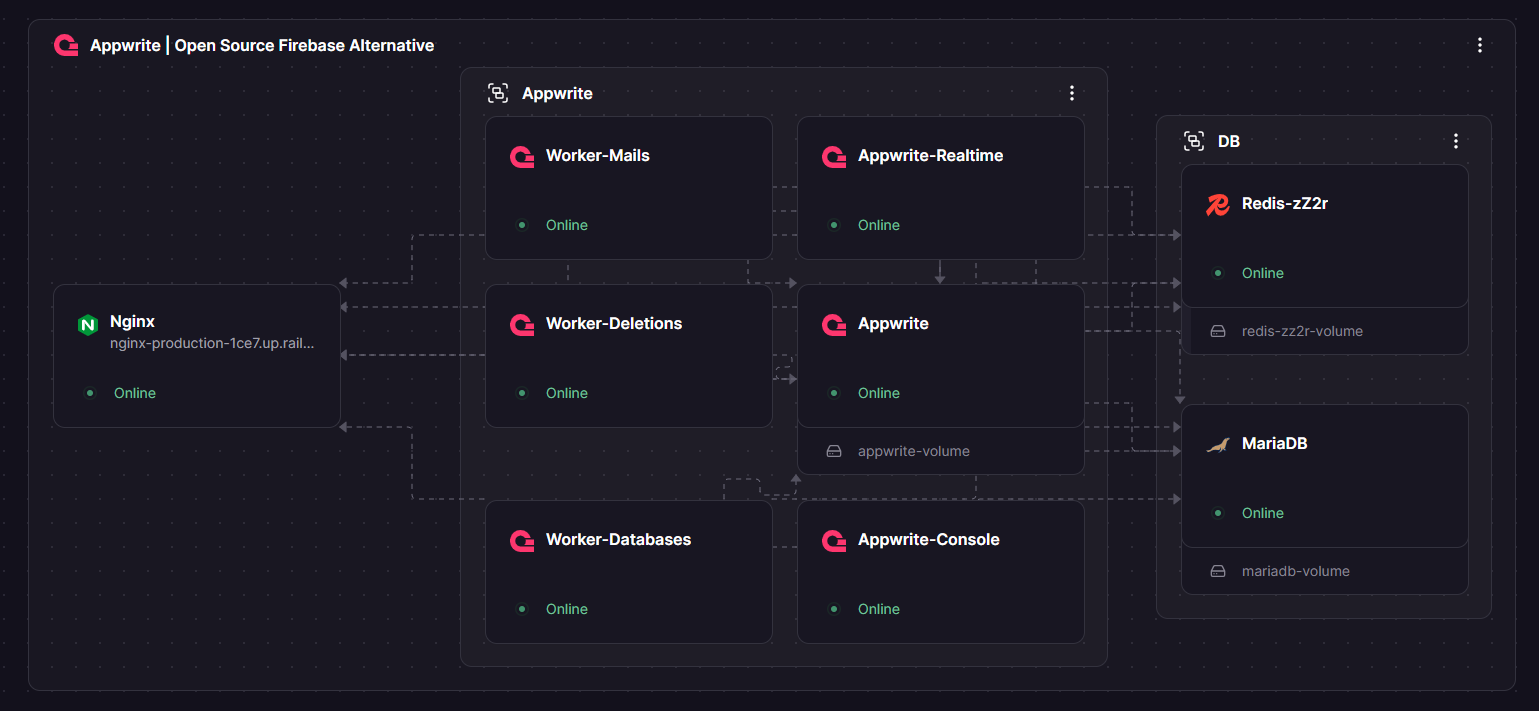Click the Worker-Mails service icon
Viewport: 1539px width, 711px height.
click(522, 156)
